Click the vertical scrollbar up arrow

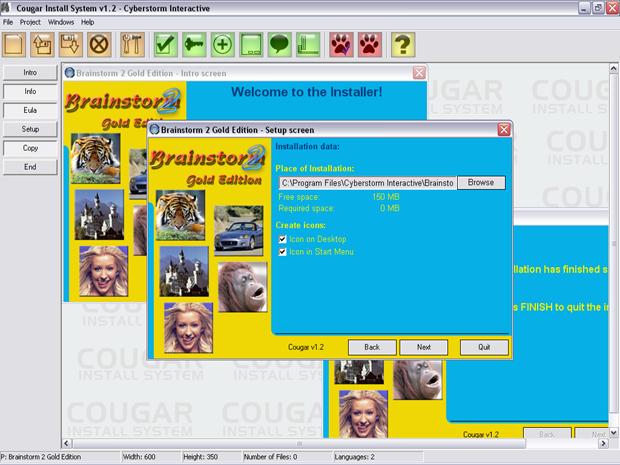coord(614,68)
